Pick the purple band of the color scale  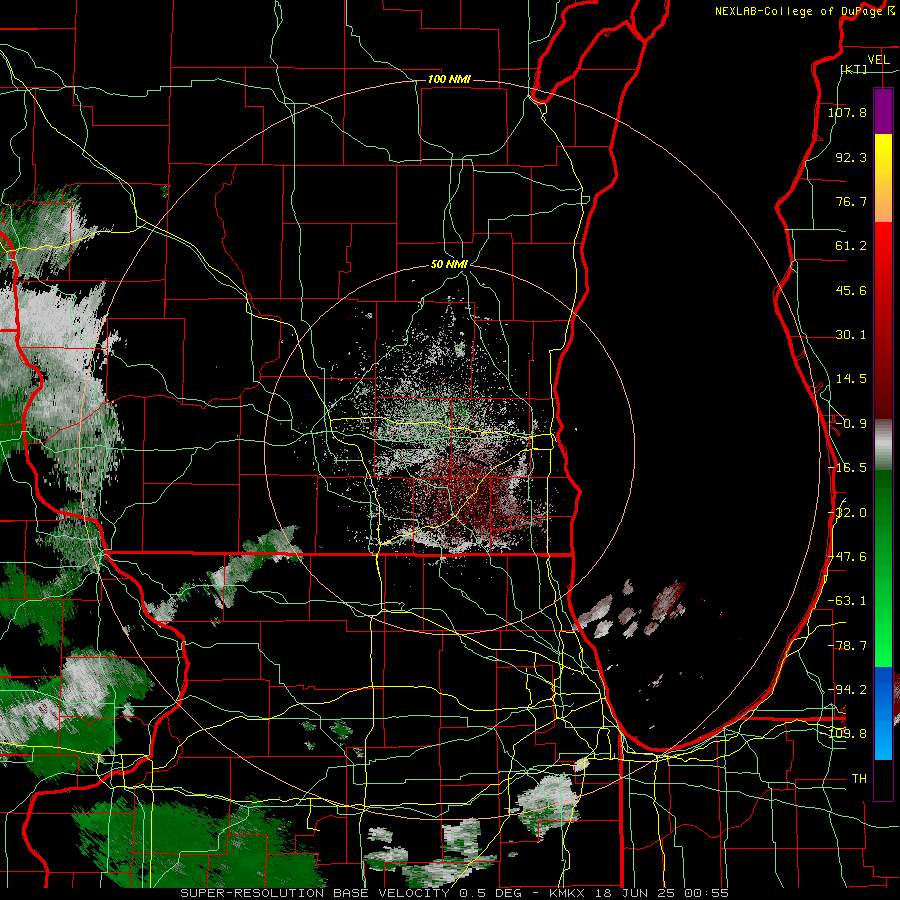click(883, 111)
